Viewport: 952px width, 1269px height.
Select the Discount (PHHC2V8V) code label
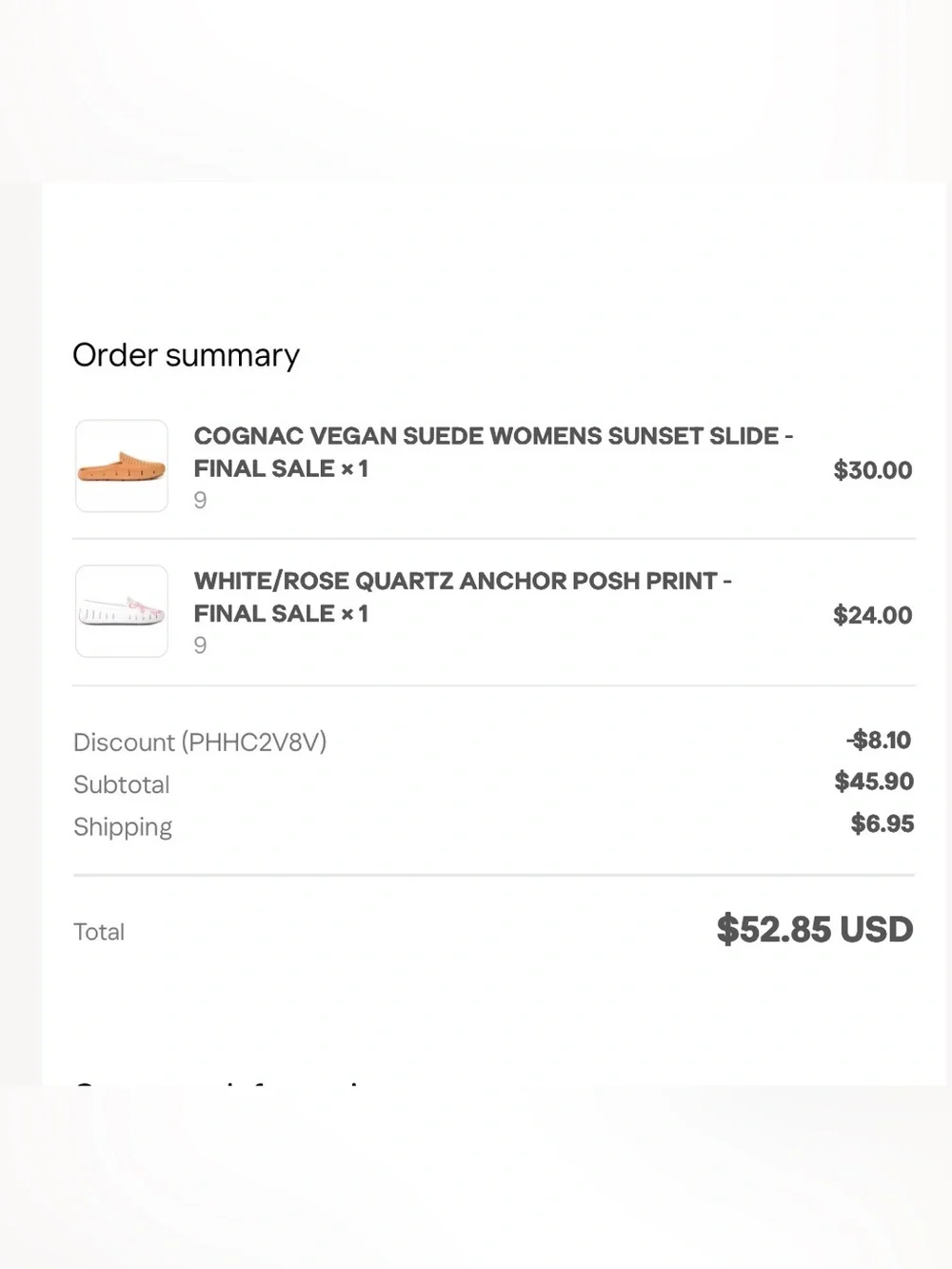200,742
